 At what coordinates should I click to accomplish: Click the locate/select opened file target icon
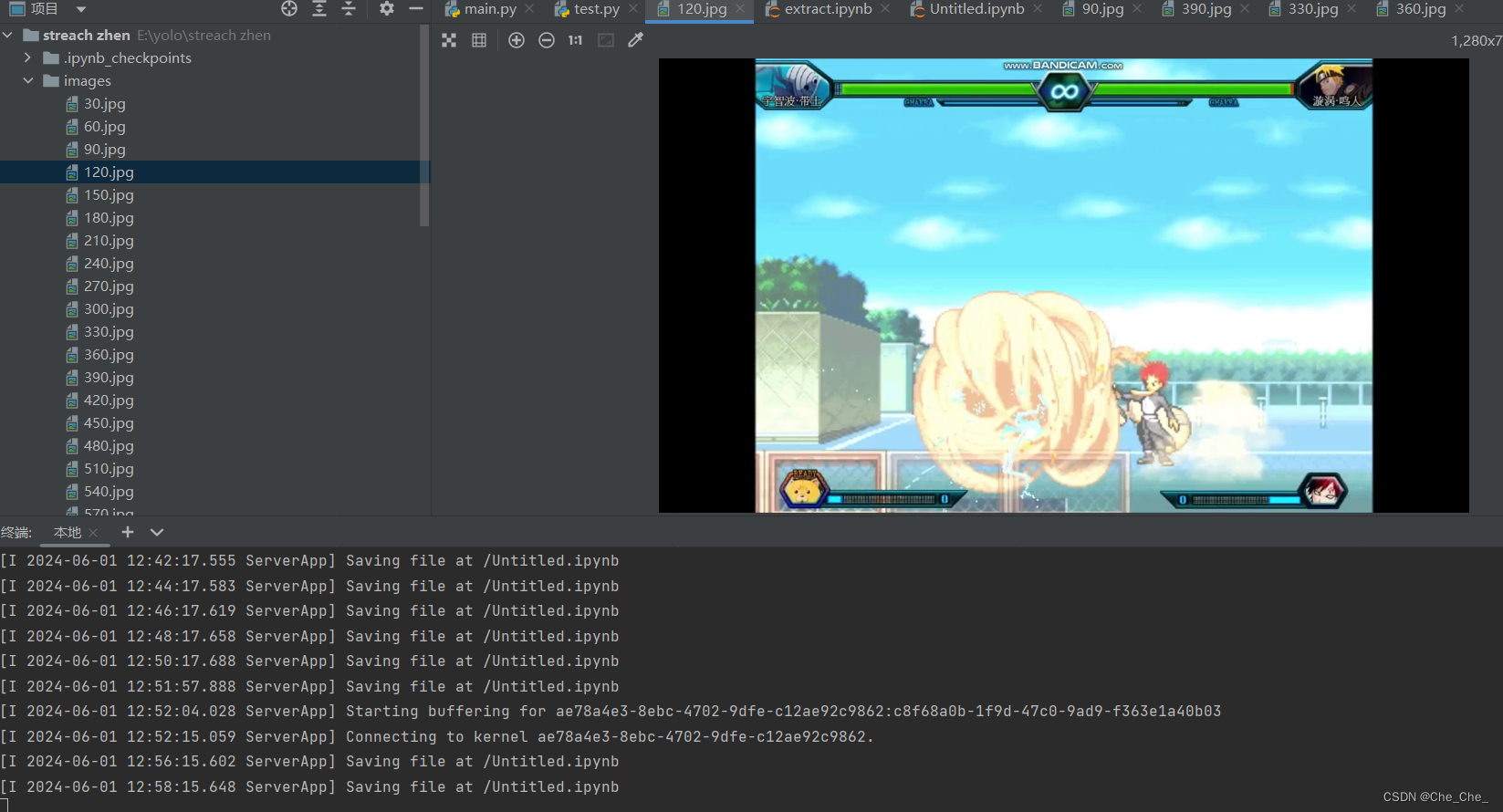(x=289, y=8)
